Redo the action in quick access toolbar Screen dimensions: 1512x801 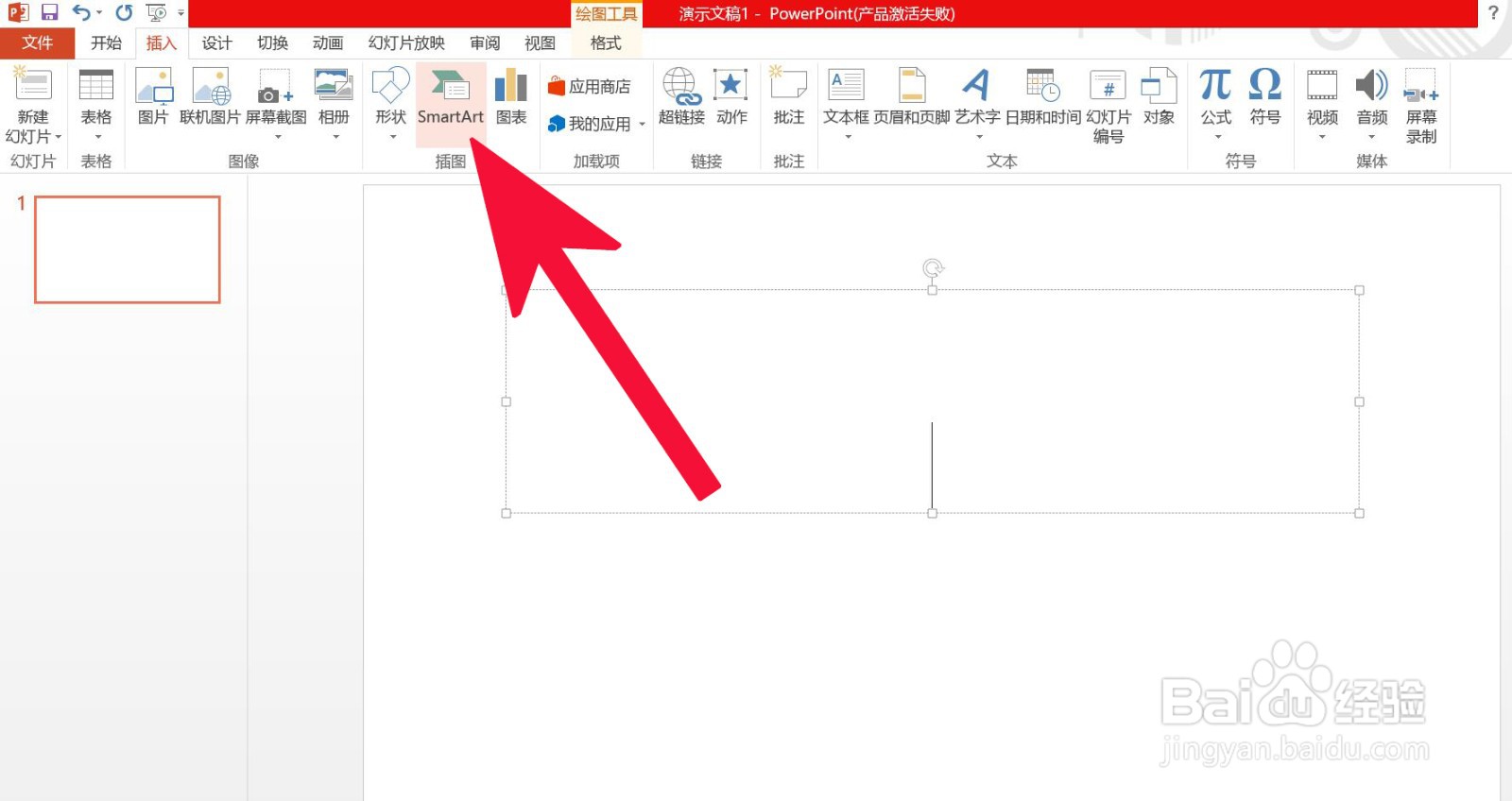tap(124, 12)
